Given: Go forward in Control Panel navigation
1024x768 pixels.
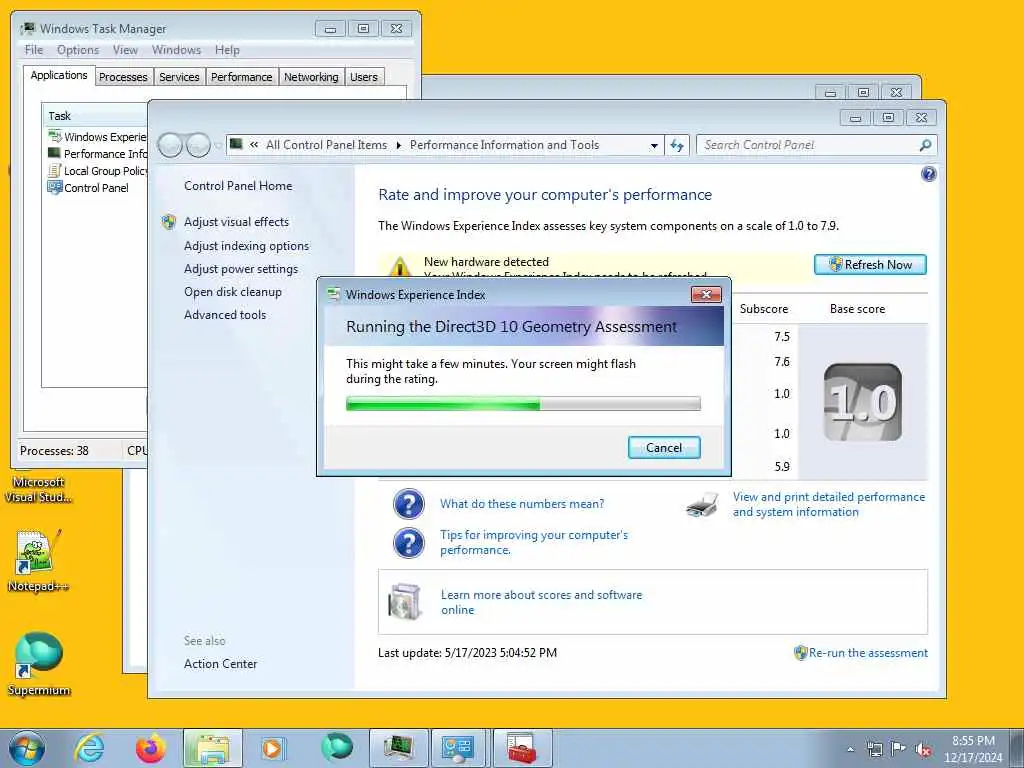Looking at the screenshot, I should tap(198, 145).
